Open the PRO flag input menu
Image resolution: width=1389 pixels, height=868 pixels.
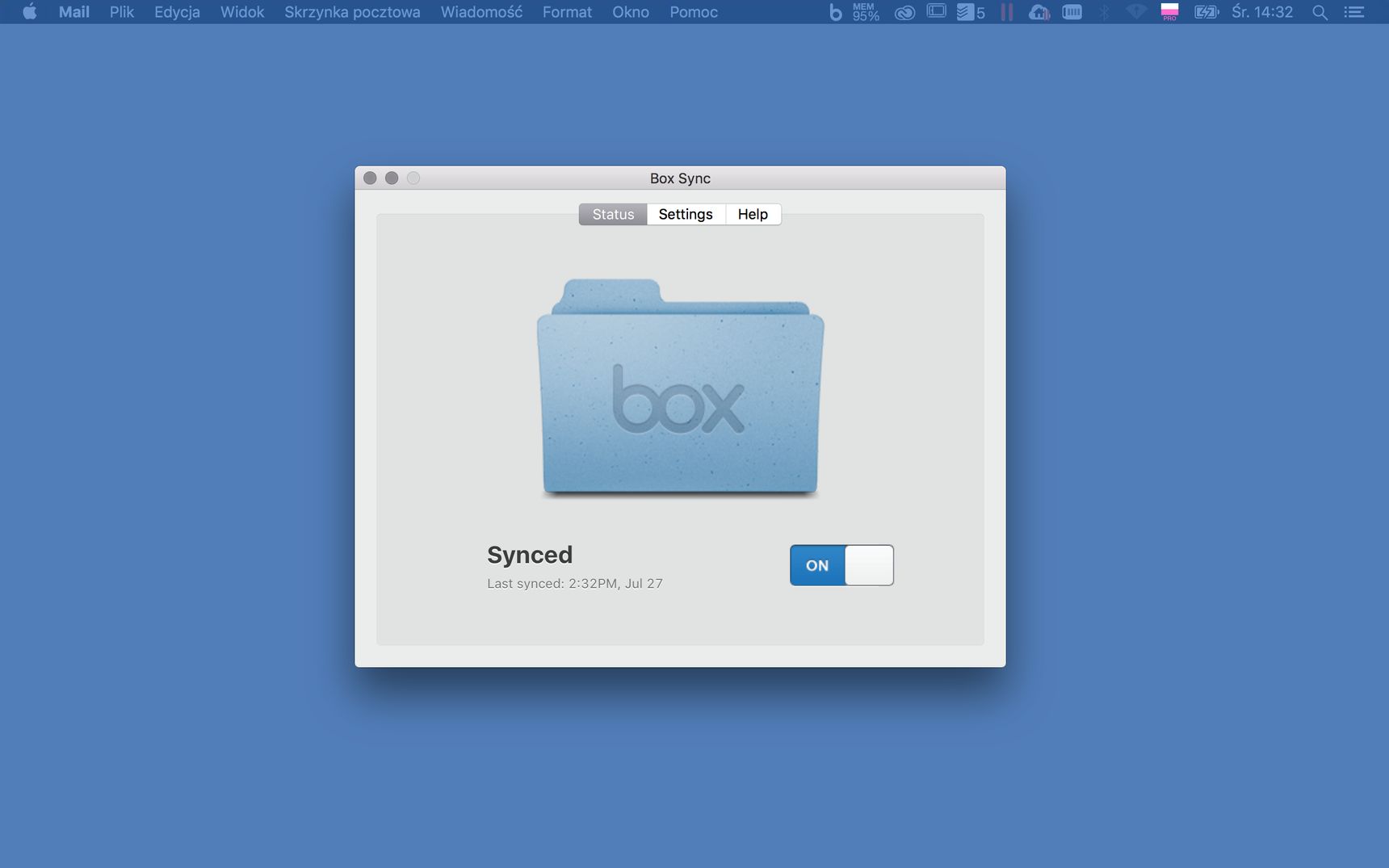1169,12
